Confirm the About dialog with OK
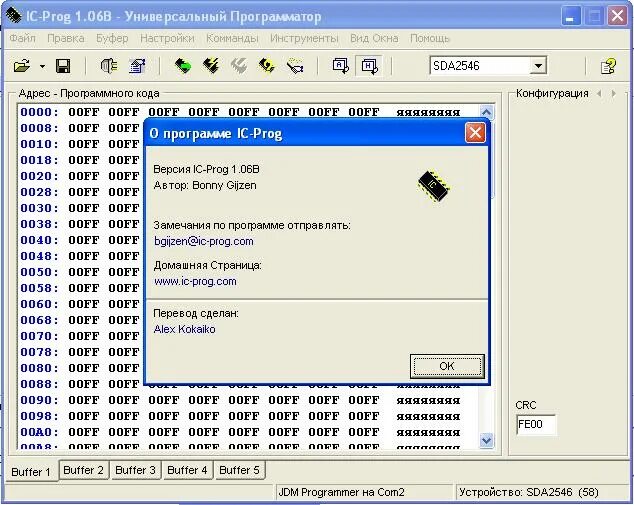 pos(447,366)
